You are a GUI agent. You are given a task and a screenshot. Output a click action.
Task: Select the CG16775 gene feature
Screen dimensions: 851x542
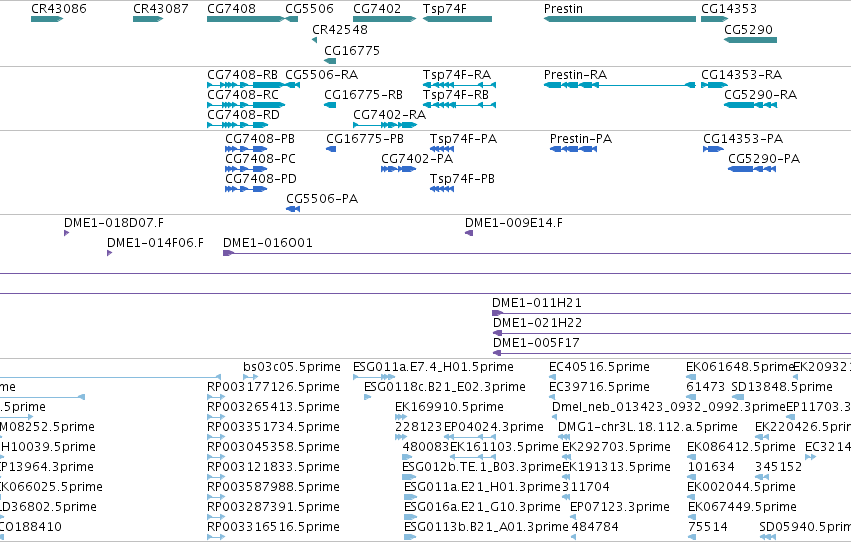[x=330, y=61]
